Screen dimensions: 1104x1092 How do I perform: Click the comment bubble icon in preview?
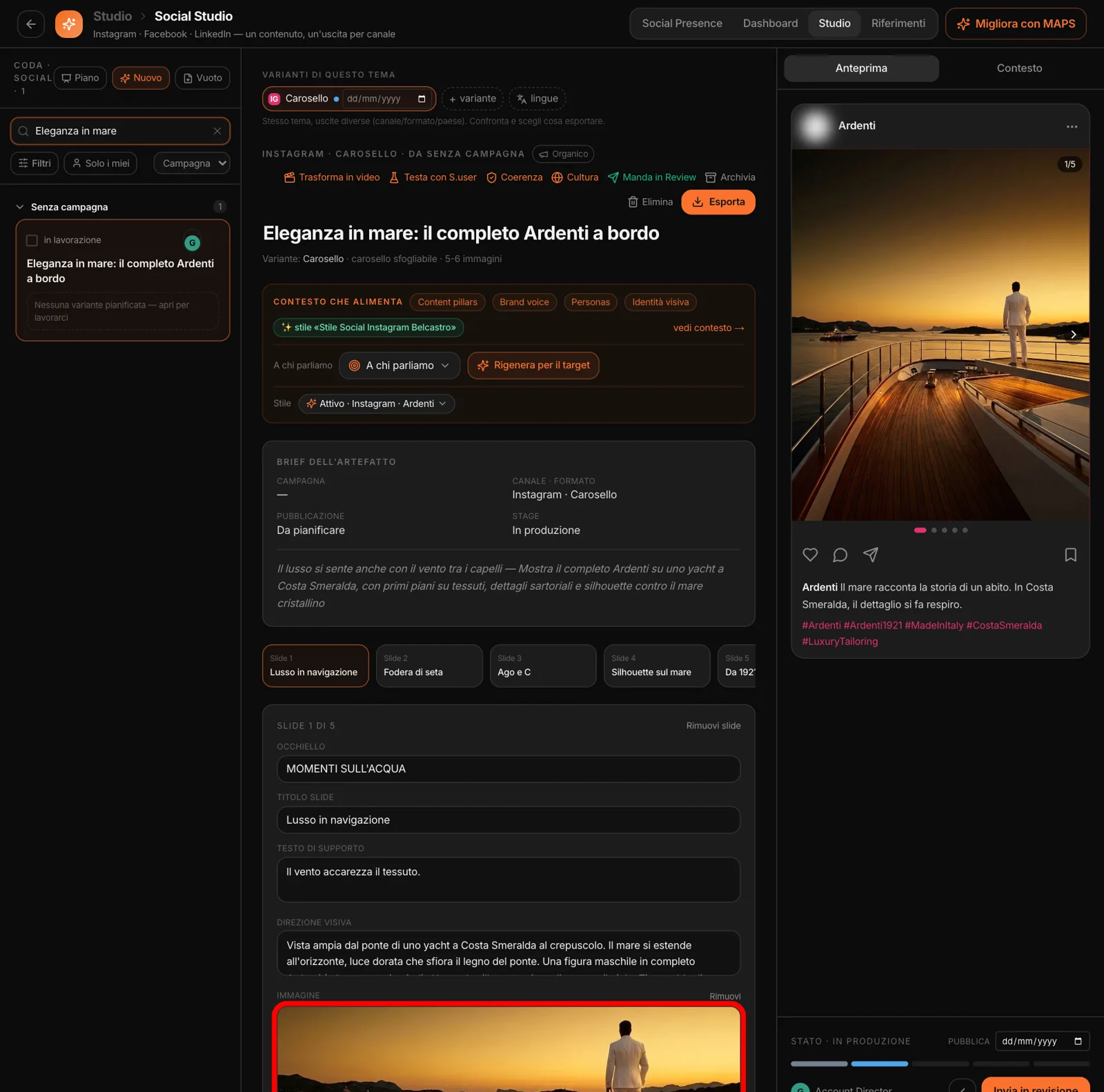point(840,555)
